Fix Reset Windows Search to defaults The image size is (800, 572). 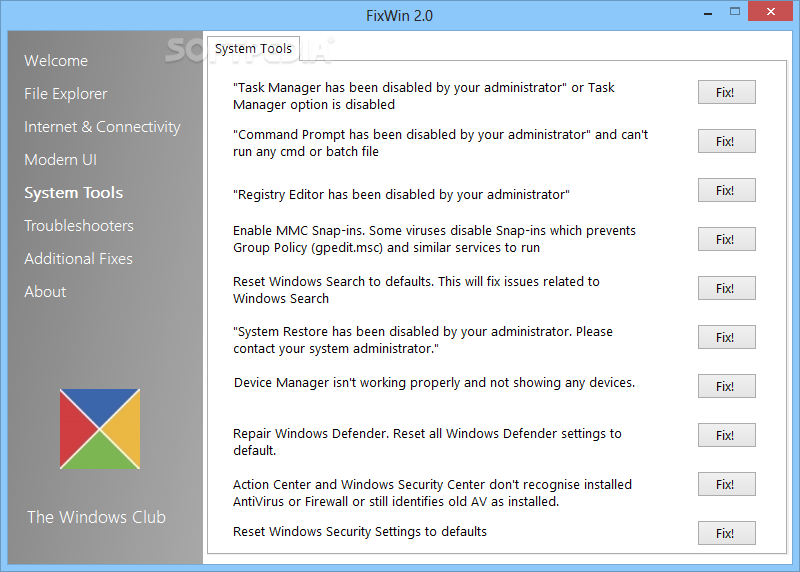pos(727,288)
